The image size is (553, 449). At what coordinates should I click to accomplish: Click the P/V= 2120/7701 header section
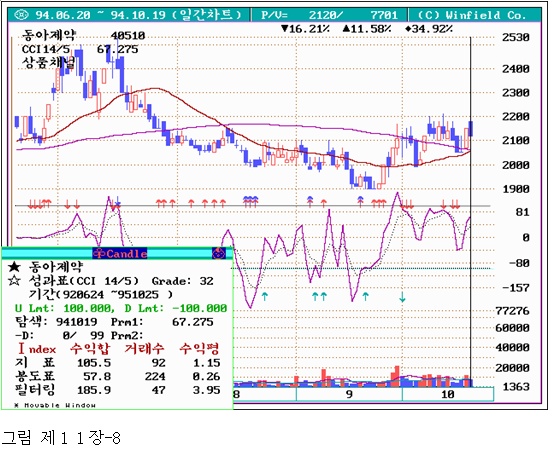329,15
